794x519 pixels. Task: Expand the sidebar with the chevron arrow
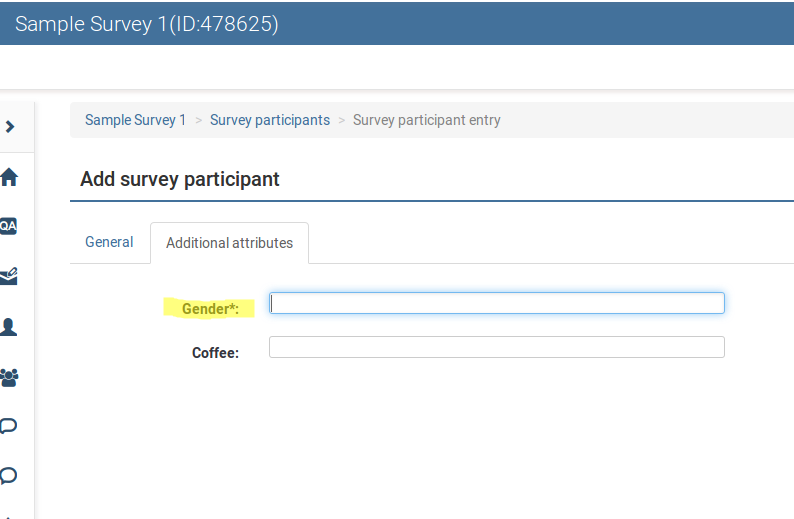pos(10,127)
